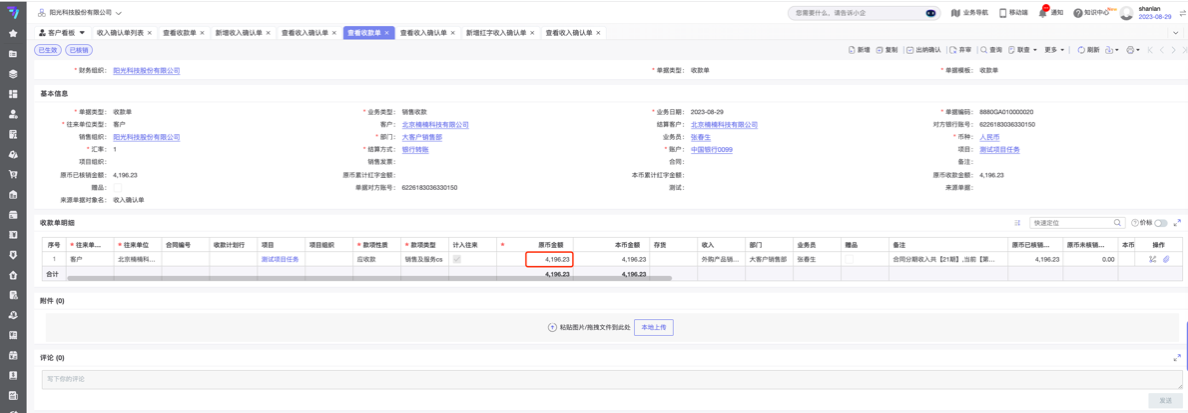1188x413 pixels.
Task: Toggle the 计入往来 checkbox in table row
Action: point(457,259)
